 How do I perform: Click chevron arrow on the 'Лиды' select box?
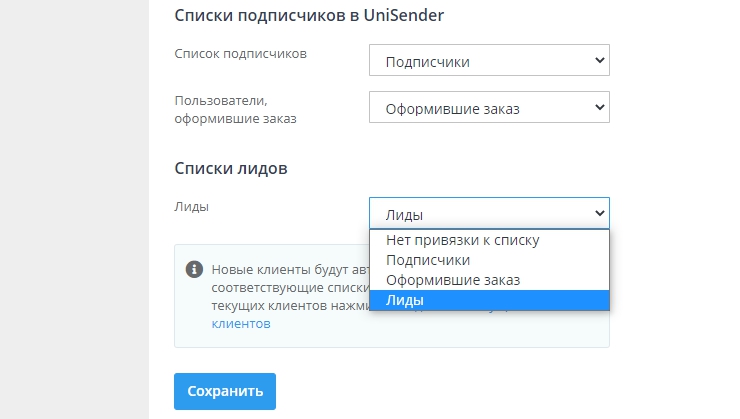coord(600,213)
